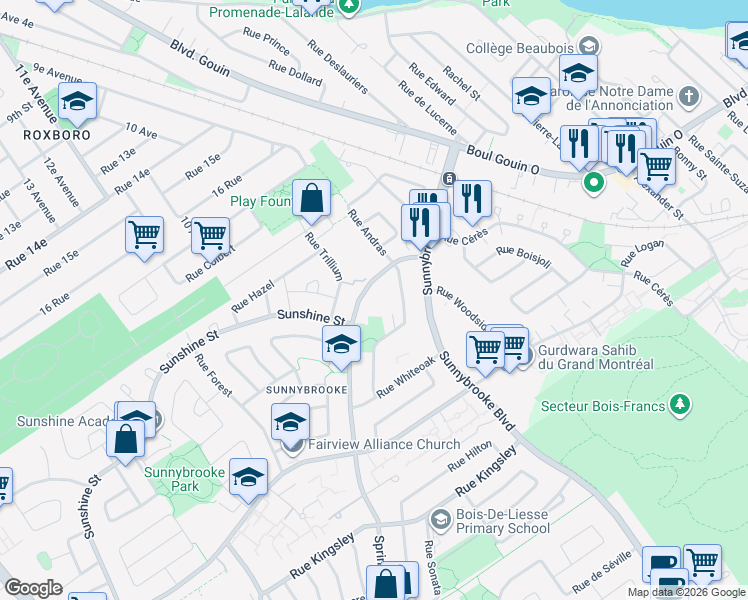Click the school marker above Fairview Alliance Church

pos(291,423)
